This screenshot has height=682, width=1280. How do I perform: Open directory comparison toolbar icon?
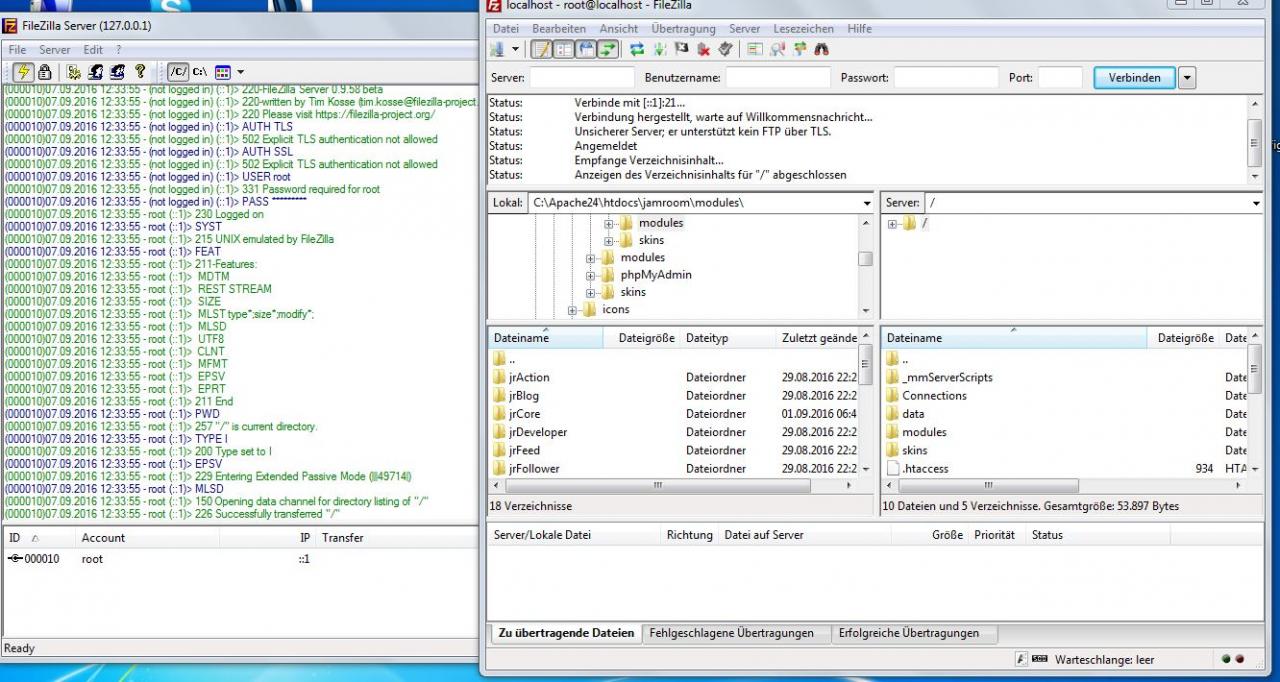coord(777,49)
